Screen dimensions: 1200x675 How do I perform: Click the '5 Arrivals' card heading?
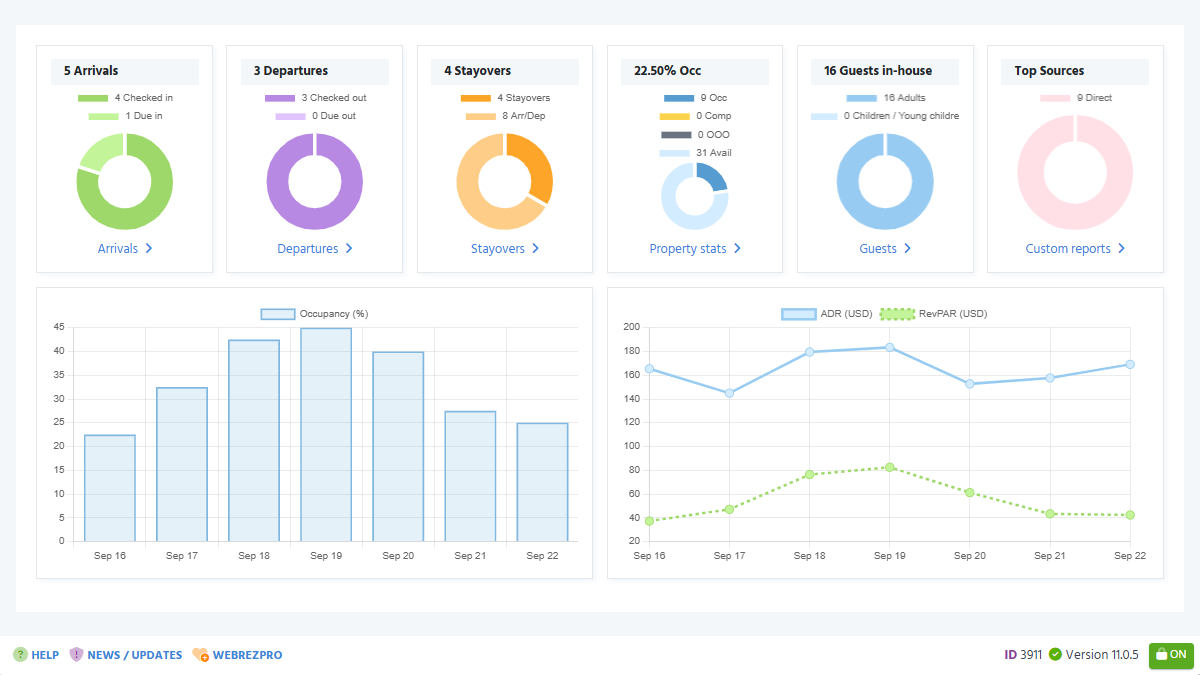pyautogui.click(x=91, y=71)
